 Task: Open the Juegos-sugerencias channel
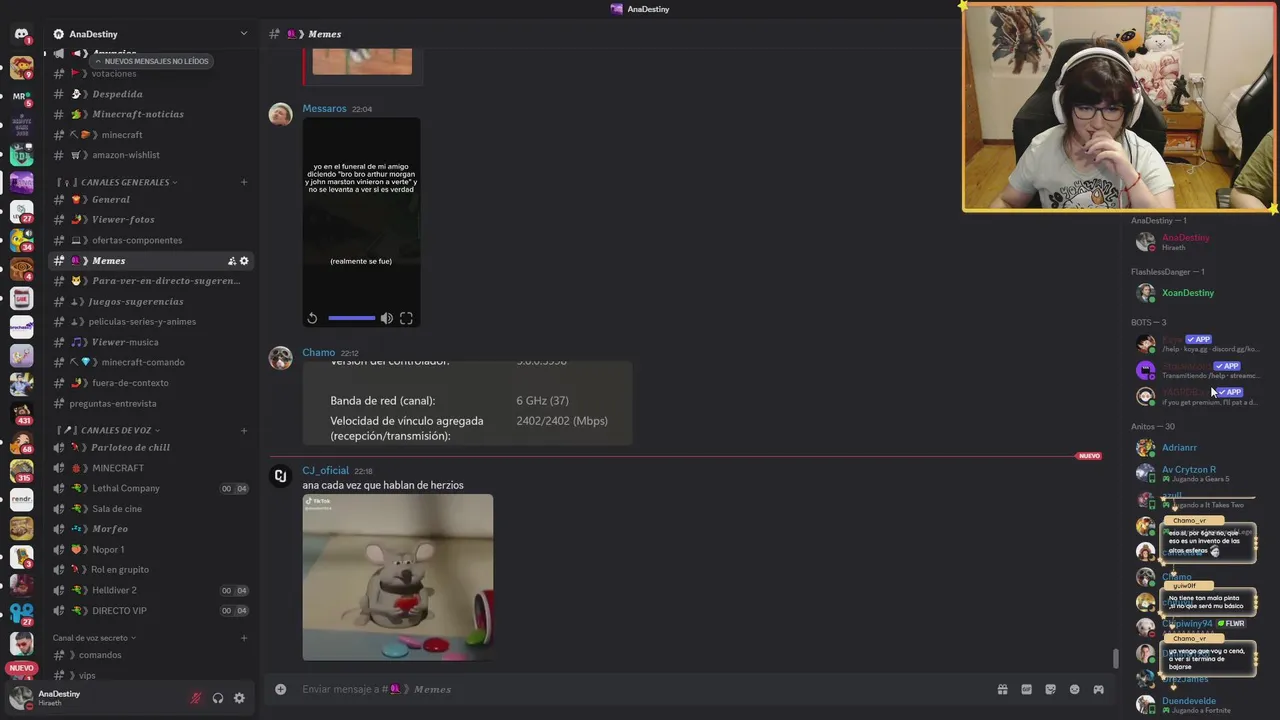point(150,301)
